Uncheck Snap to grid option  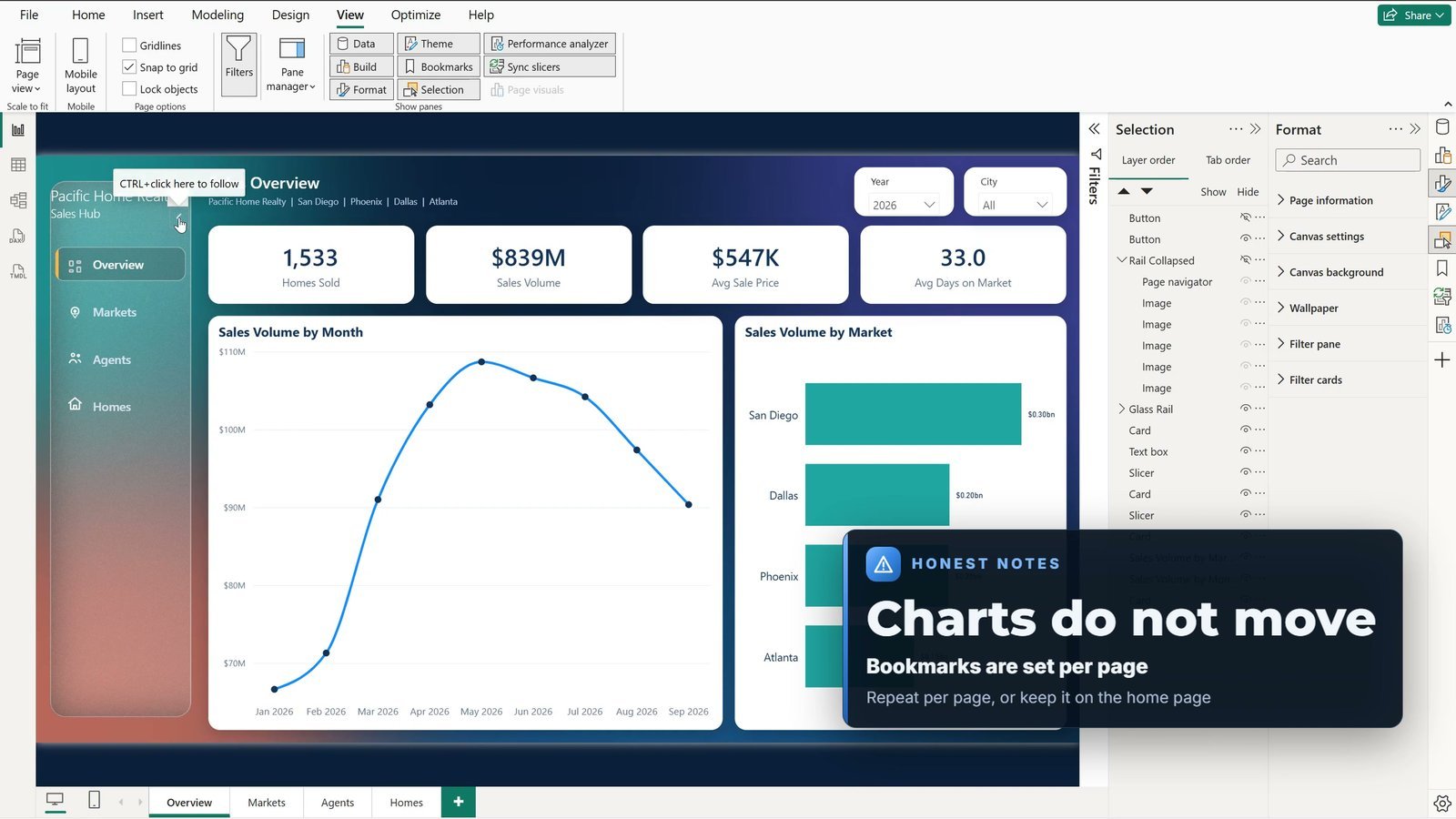coord(129,67)
